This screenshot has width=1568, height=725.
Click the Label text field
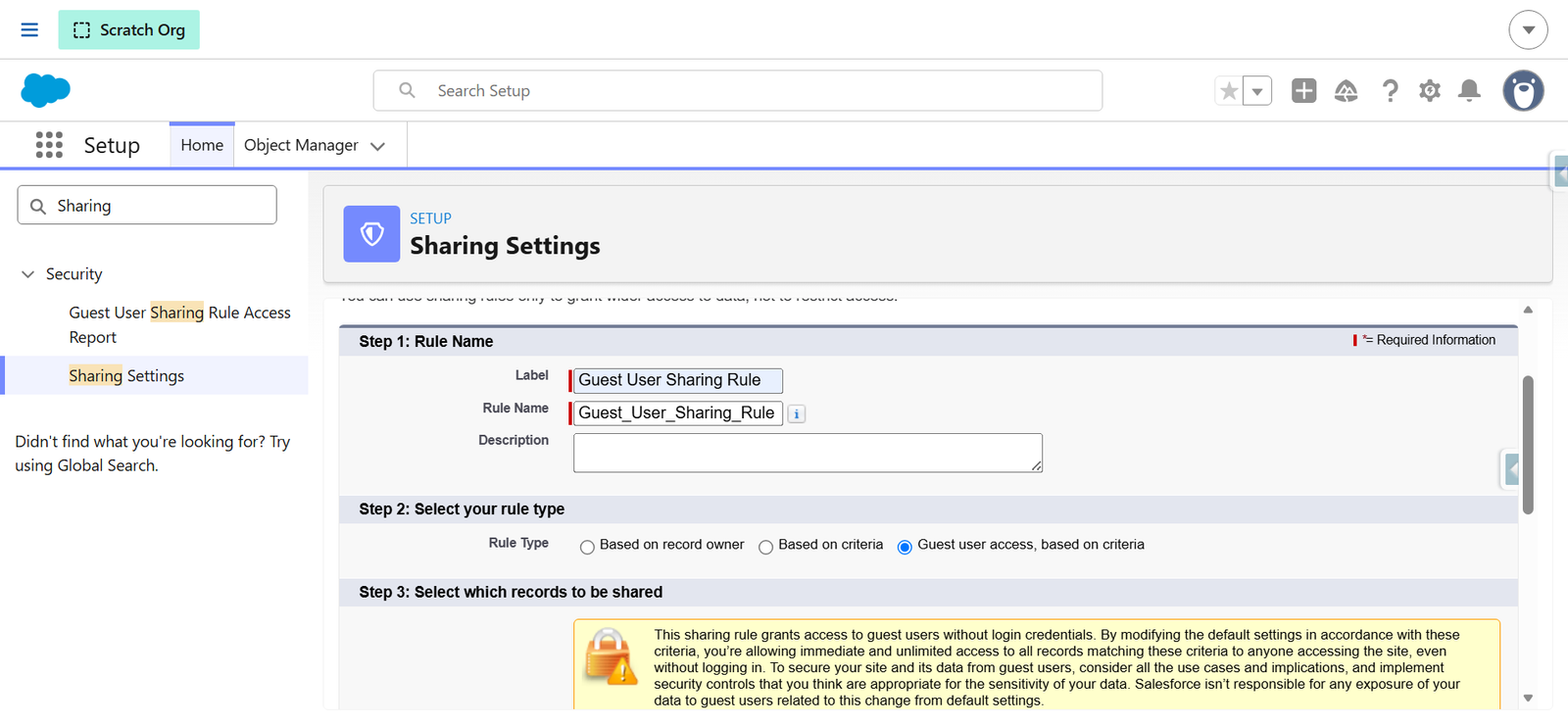(678, 380)
